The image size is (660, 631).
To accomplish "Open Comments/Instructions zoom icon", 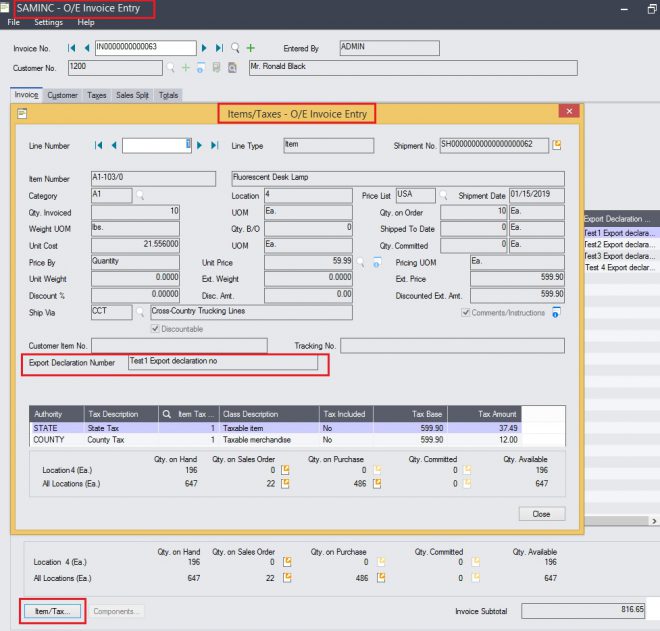I will pyautogui.click(x=556, y=312).
